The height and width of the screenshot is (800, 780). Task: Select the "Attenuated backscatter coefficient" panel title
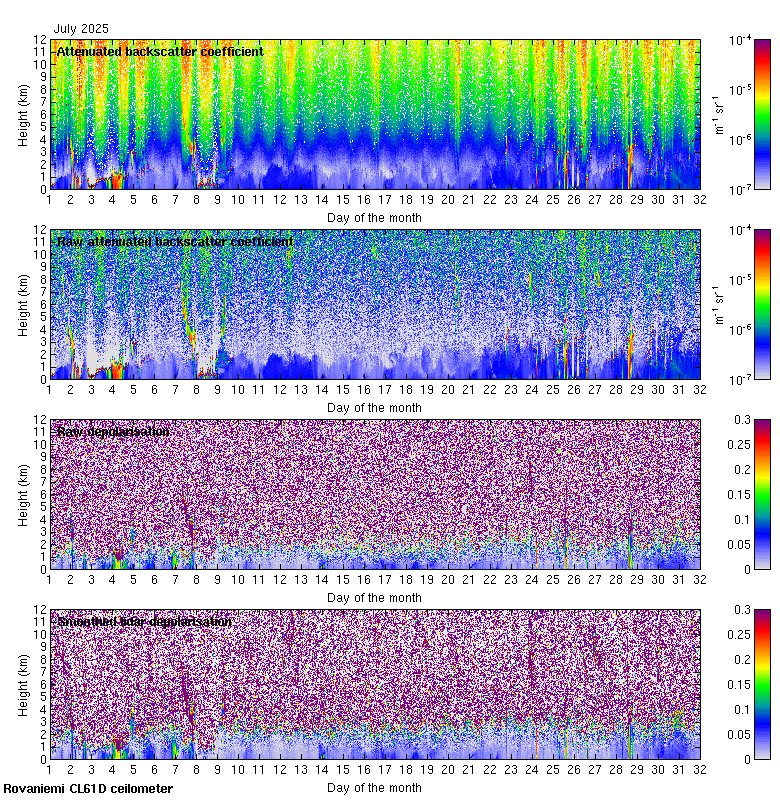160,51
